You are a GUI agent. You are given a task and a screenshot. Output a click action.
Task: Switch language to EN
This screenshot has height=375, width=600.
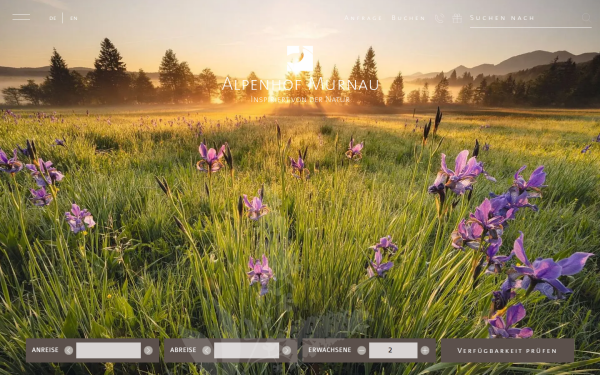(74, 18)
